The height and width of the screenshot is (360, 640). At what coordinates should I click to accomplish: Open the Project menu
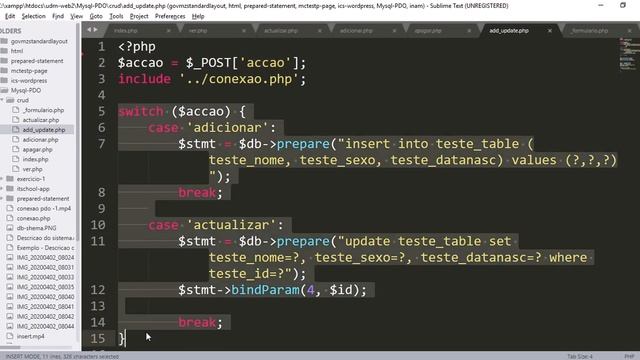pyautogui.click(x=139, y=16)
